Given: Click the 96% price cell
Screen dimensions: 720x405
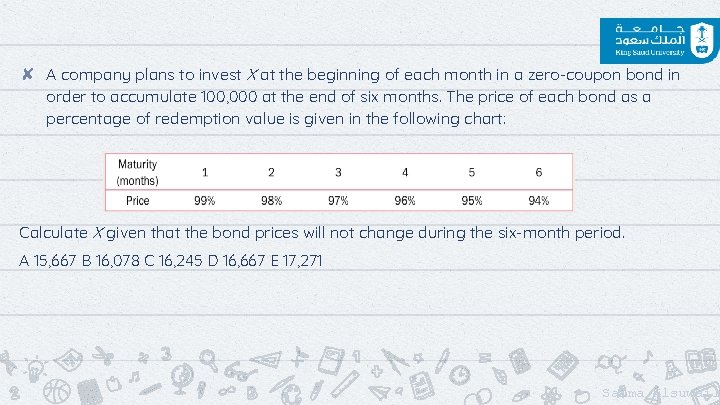Looking at the screenshot, I should [405, 200].
